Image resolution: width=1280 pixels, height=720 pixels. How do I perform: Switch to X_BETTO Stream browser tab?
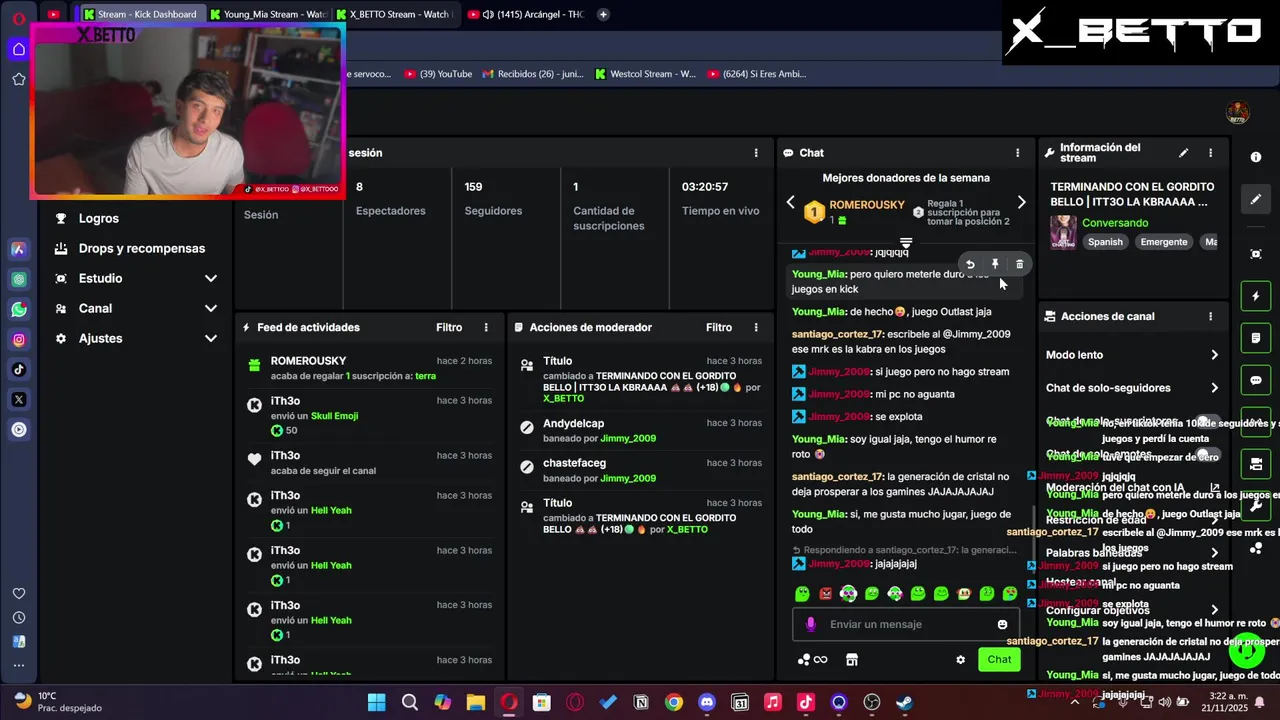393,14
